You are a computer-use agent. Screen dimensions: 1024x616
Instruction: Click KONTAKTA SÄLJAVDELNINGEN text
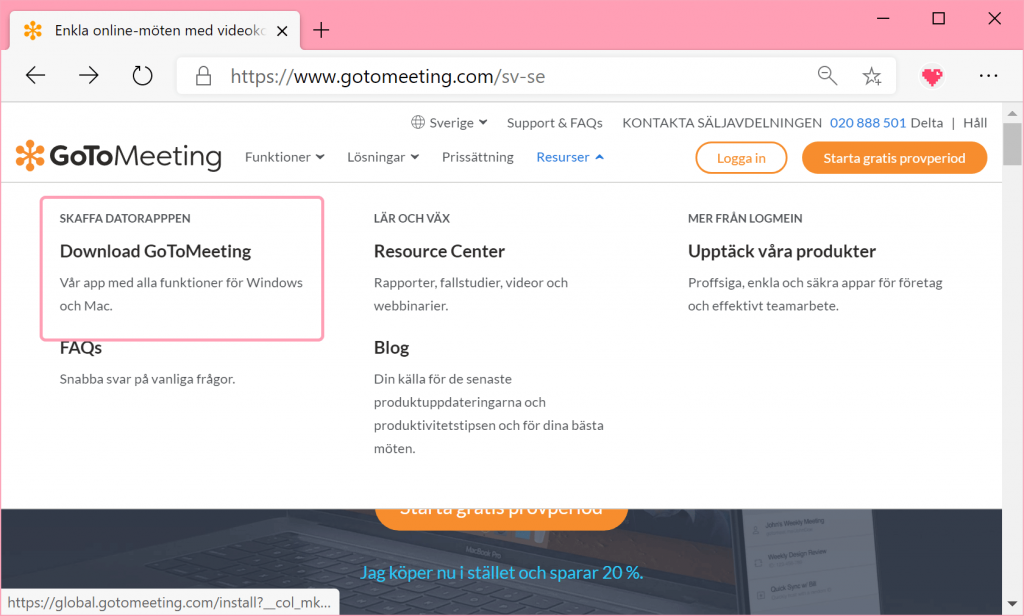click(722, 122)
